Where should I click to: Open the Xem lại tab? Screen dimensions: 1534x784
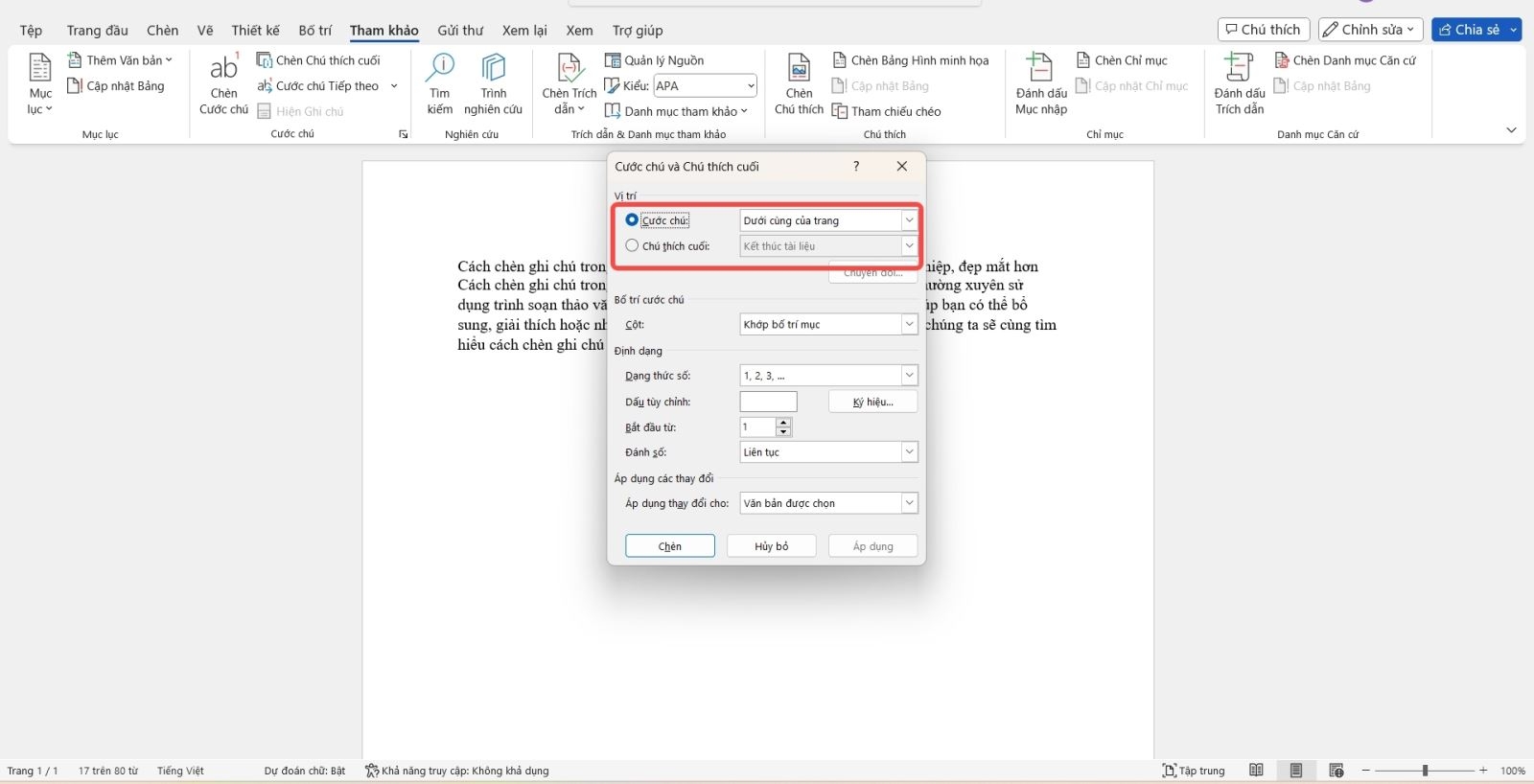click(524, 31)
